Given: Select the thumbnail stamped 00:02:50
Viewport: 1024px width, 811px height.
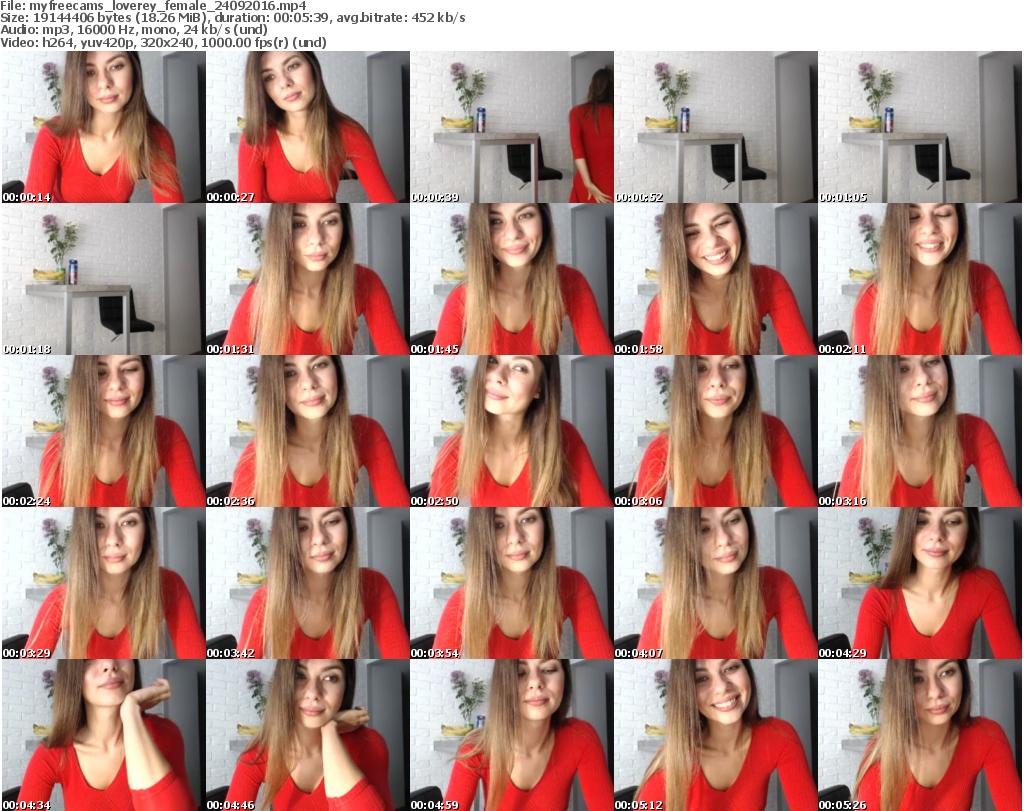Looking at the screenshot, I should click(511, 431).
